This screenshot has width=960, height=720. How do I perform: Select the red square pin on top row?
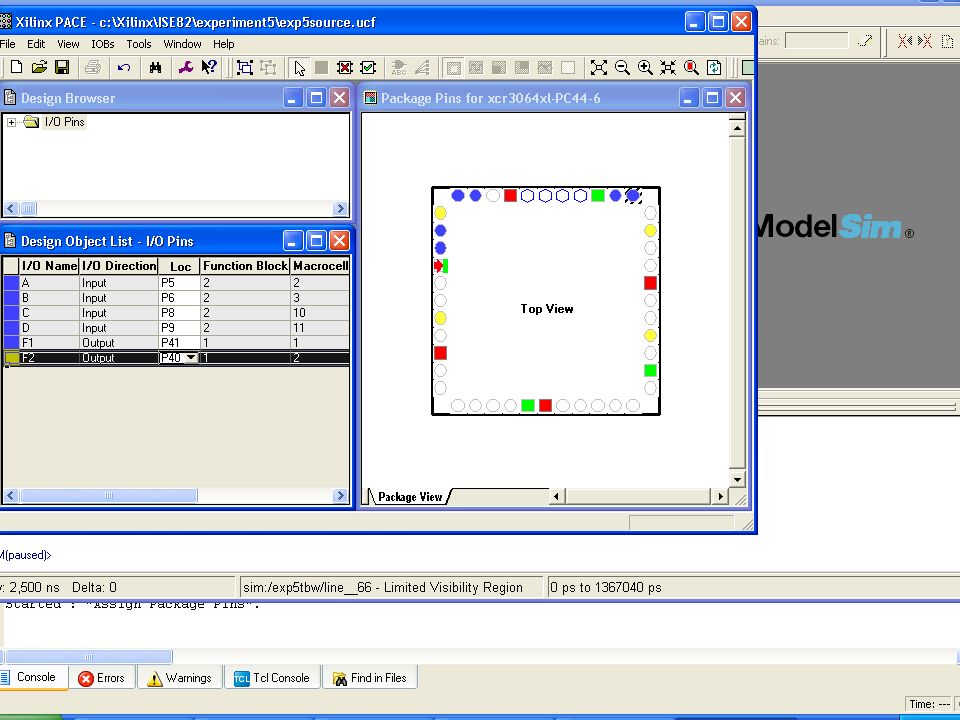(510, 196)
